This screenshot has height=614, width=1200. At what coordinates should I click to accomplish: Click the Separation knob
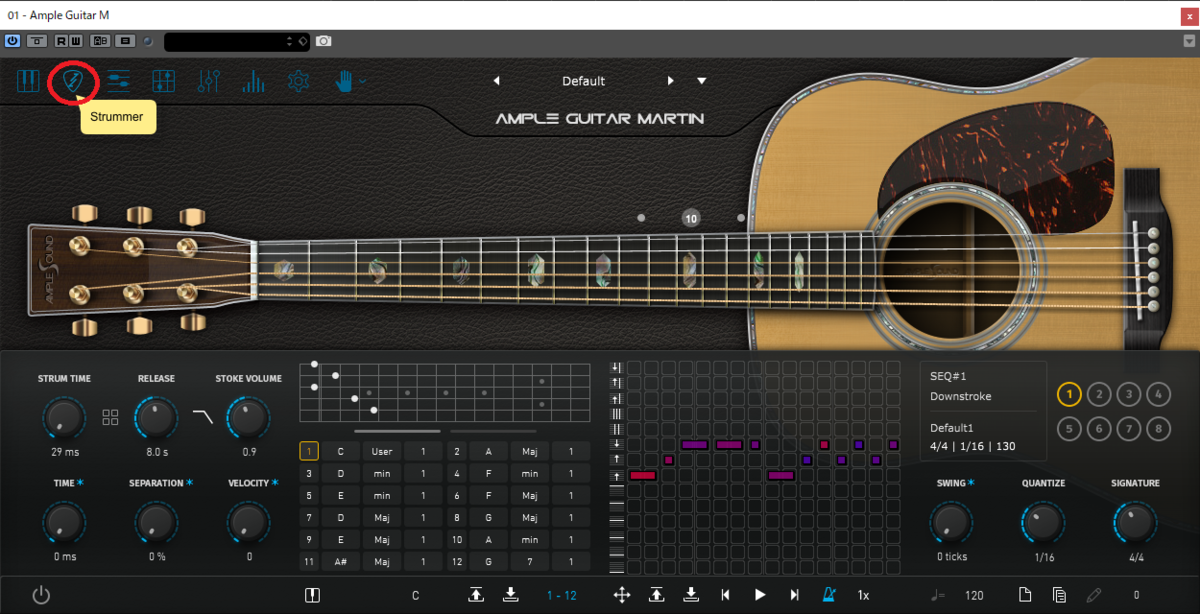[156, 522]
